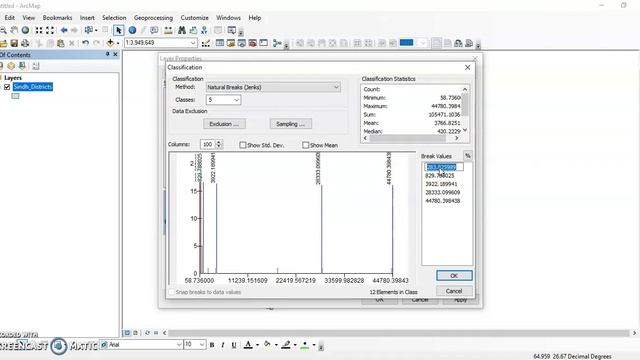Refresh the map view
Screen dimensions: 640x360
(x=147, y=333)
